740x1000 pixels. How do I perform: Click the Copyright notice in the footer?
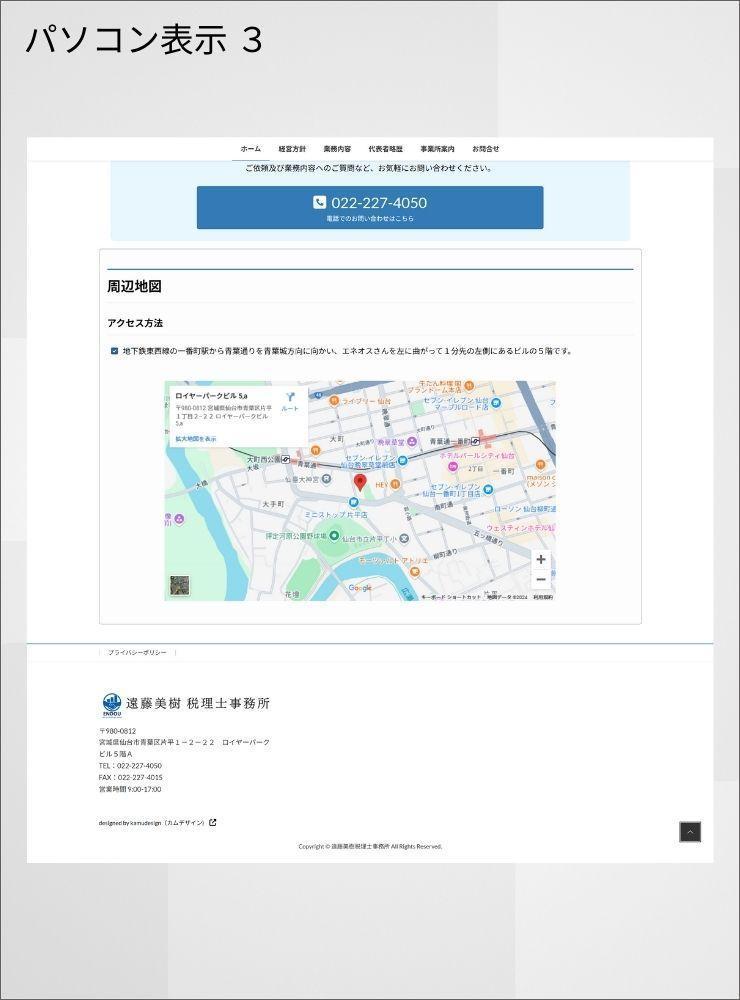click(370, 846)
